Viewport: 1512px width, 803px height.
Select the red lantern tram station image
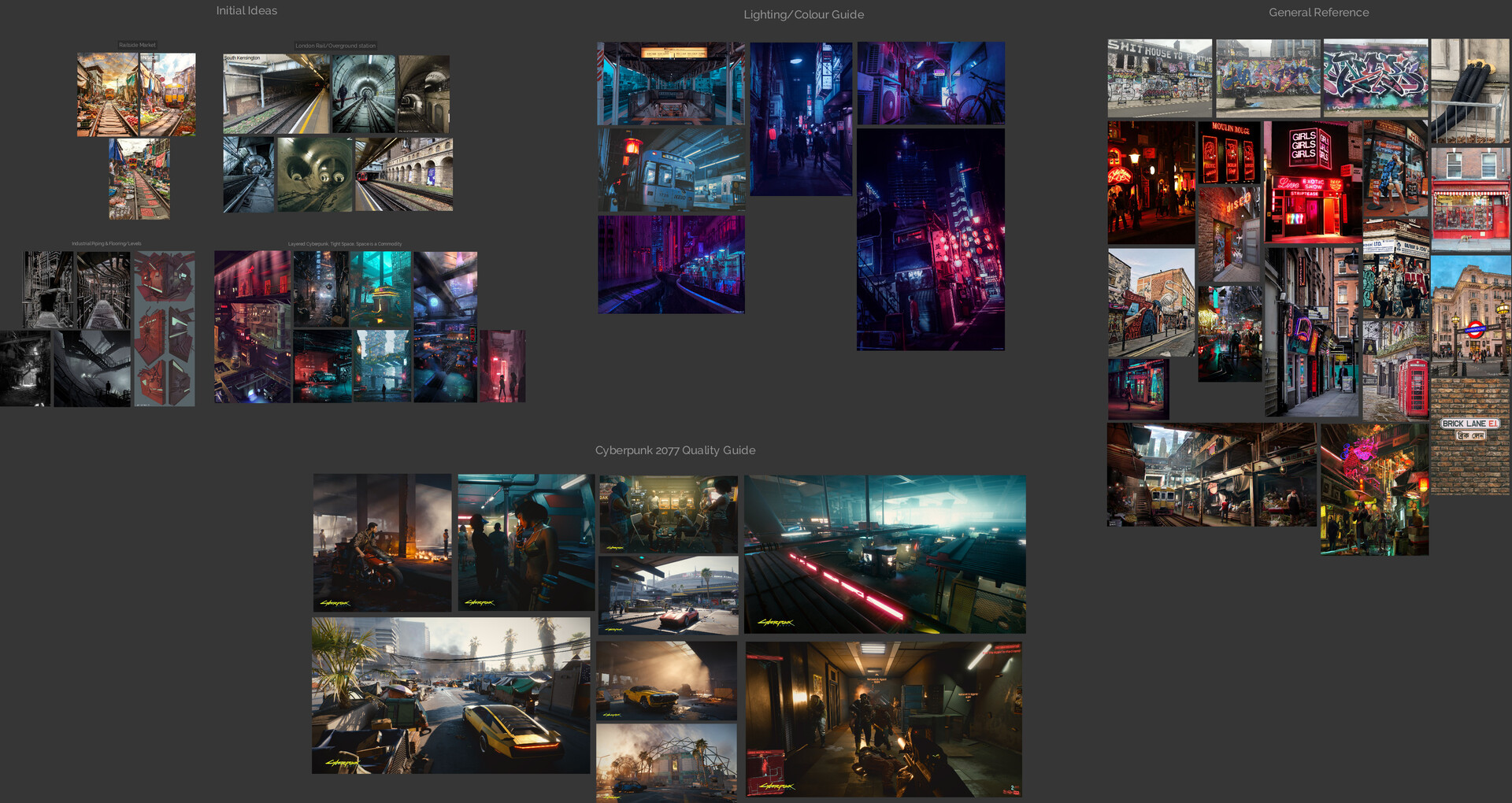tap(670, 168)
